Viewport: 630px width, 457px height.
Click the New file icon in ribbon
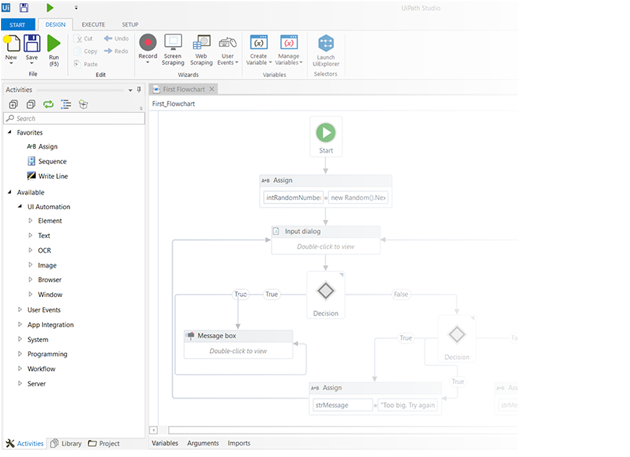pyautogui.click(x=11, y=43)
